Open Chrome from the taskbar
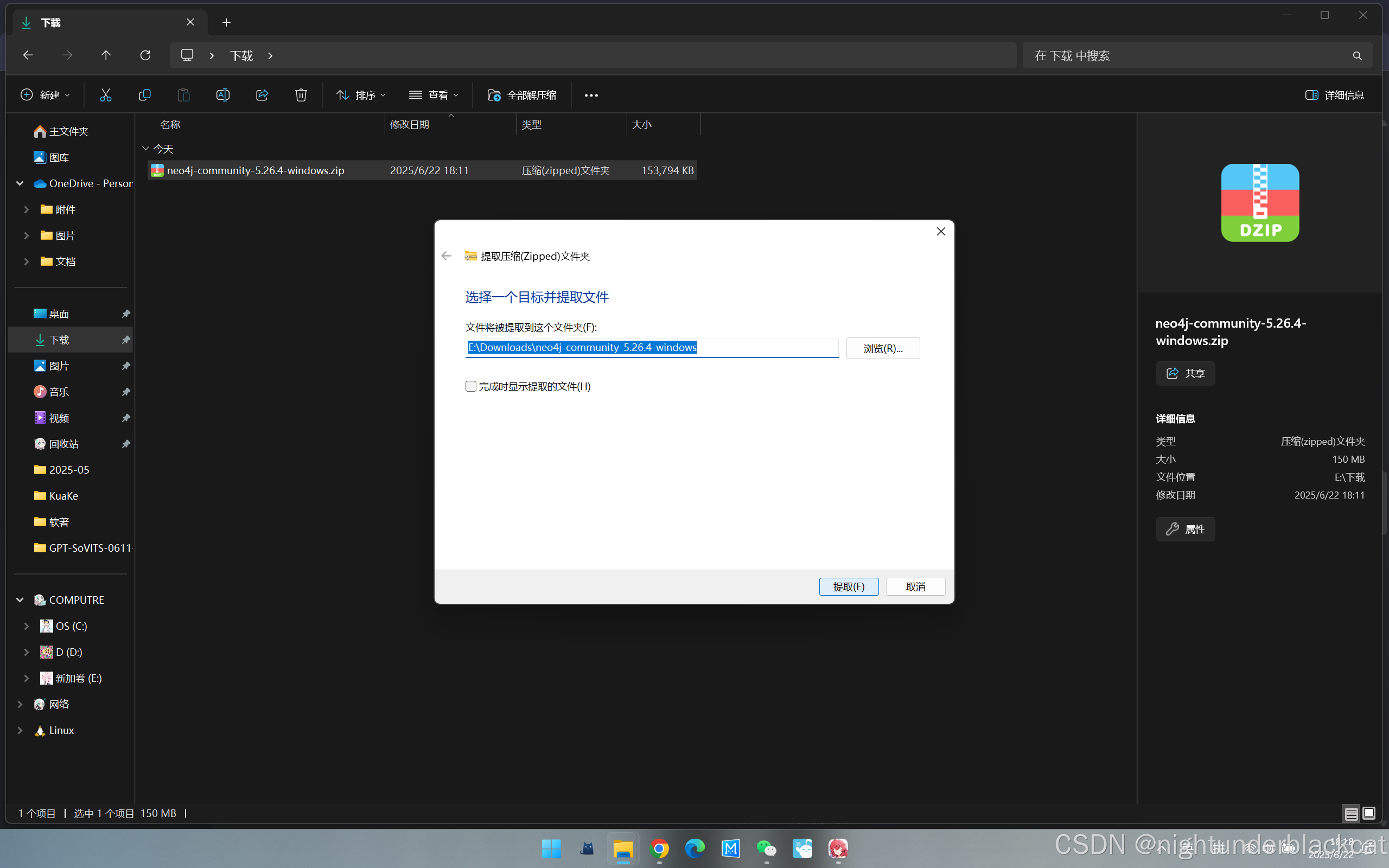Image resolution: width=1389 pixels, height=868 pixels. point(659,848)
